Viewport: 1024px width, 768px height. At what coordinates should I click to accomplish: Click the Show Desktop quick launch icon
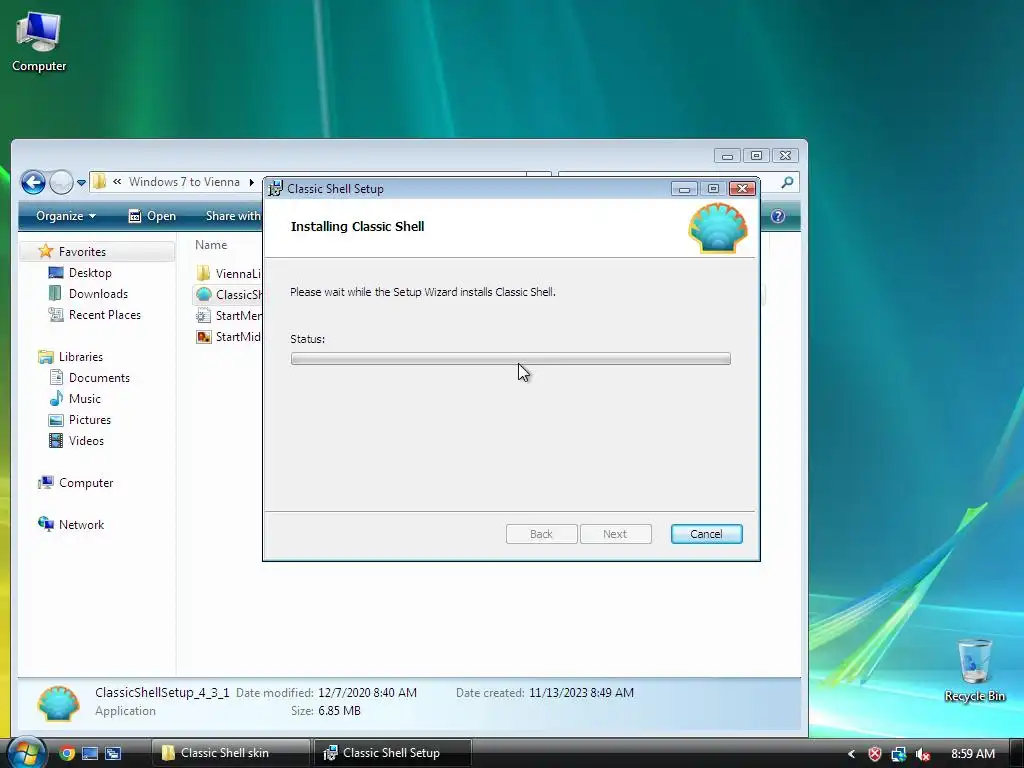(90, 753)
